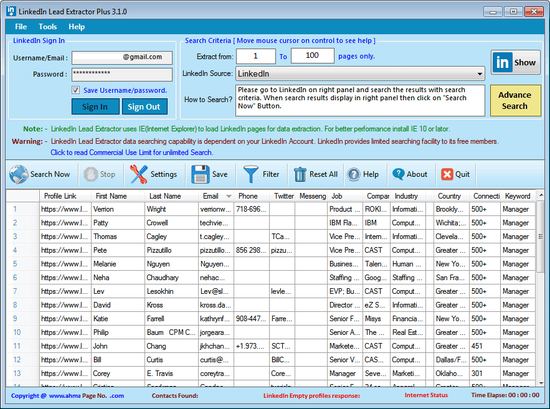Image resolution: width=550 pixels, height=409 pixels.
Task: Select first name cell 'Philip'
Action: click(118, 333)
